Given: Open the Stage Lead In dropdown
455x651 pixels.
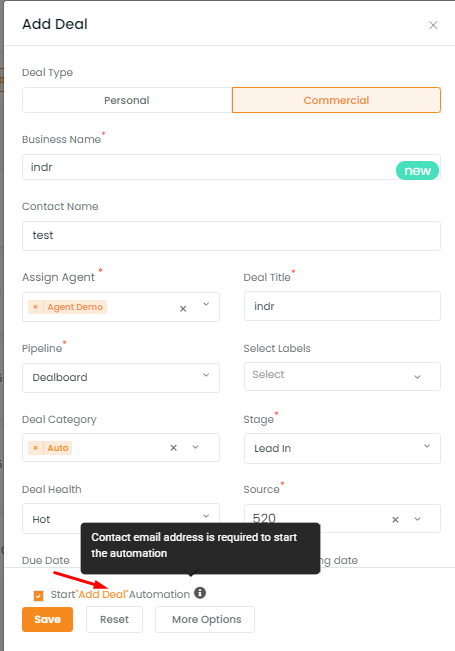Looking at the screenshot, I should coord(342,448).
